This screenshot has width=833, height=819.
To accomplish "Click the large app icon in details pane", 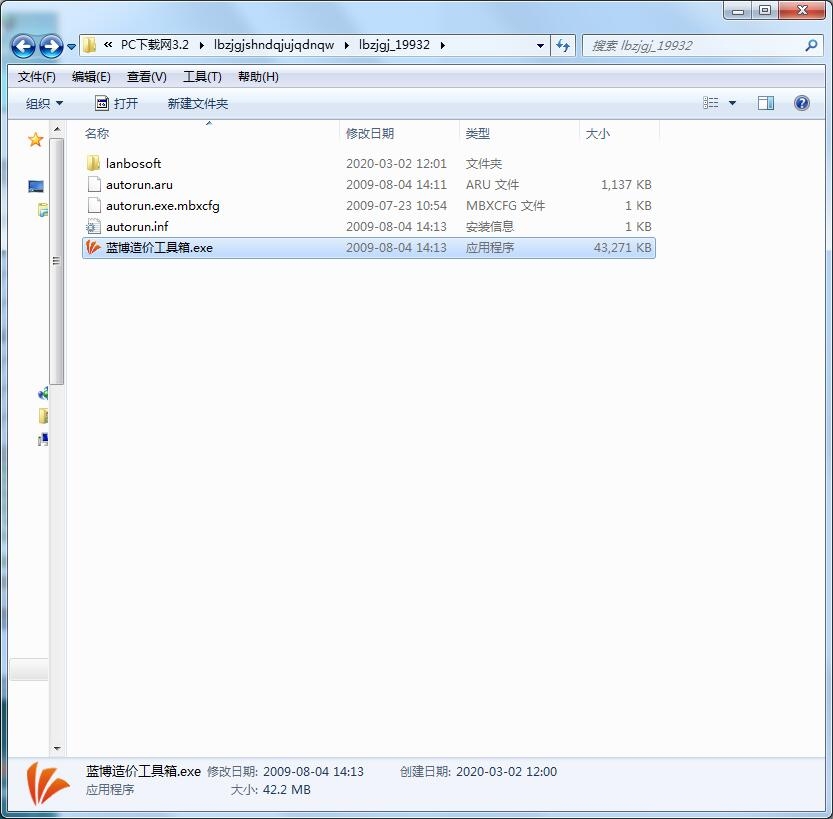I will 48,784.
